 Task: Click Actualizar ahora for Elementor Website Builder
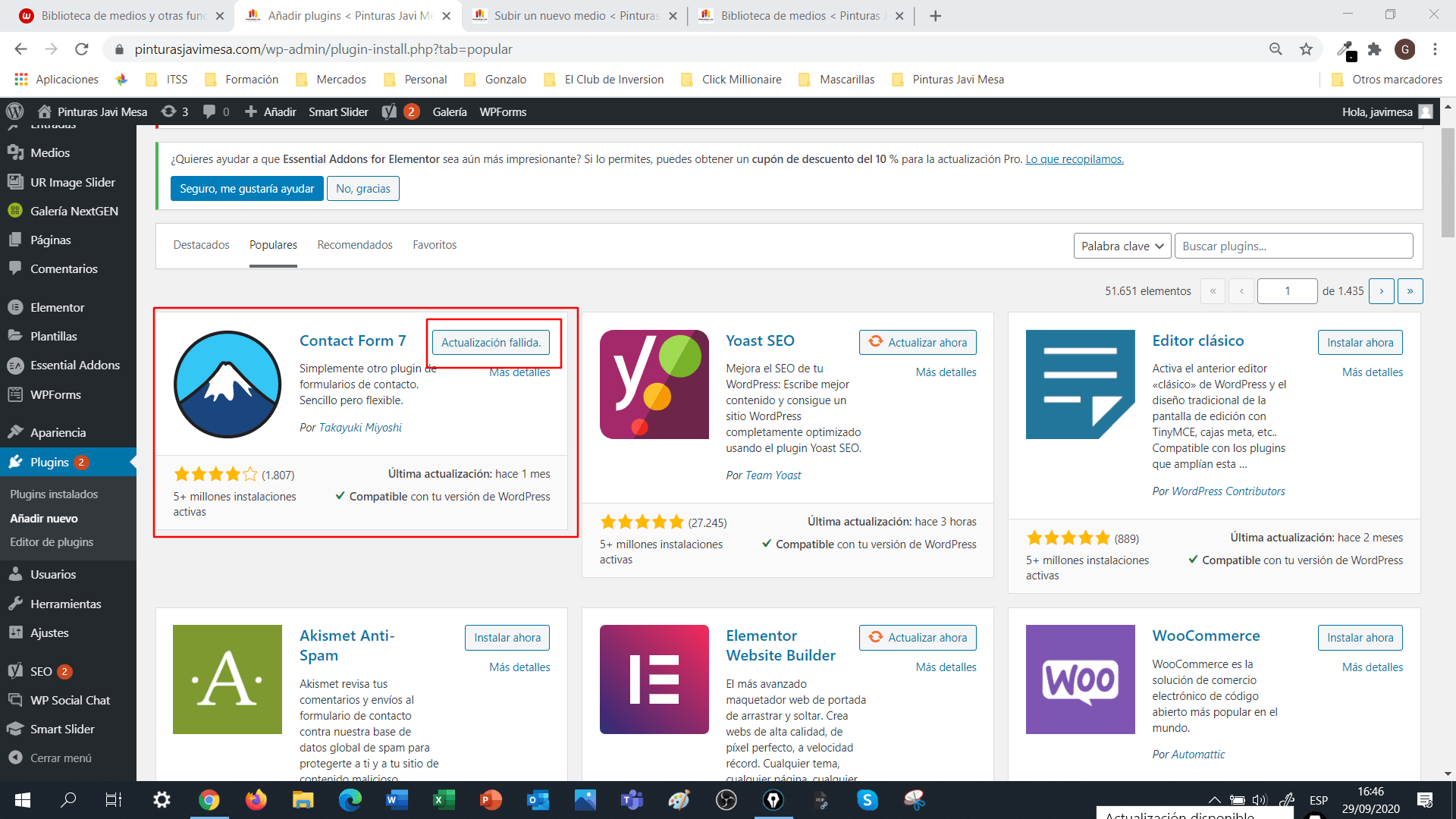[918, 637]
